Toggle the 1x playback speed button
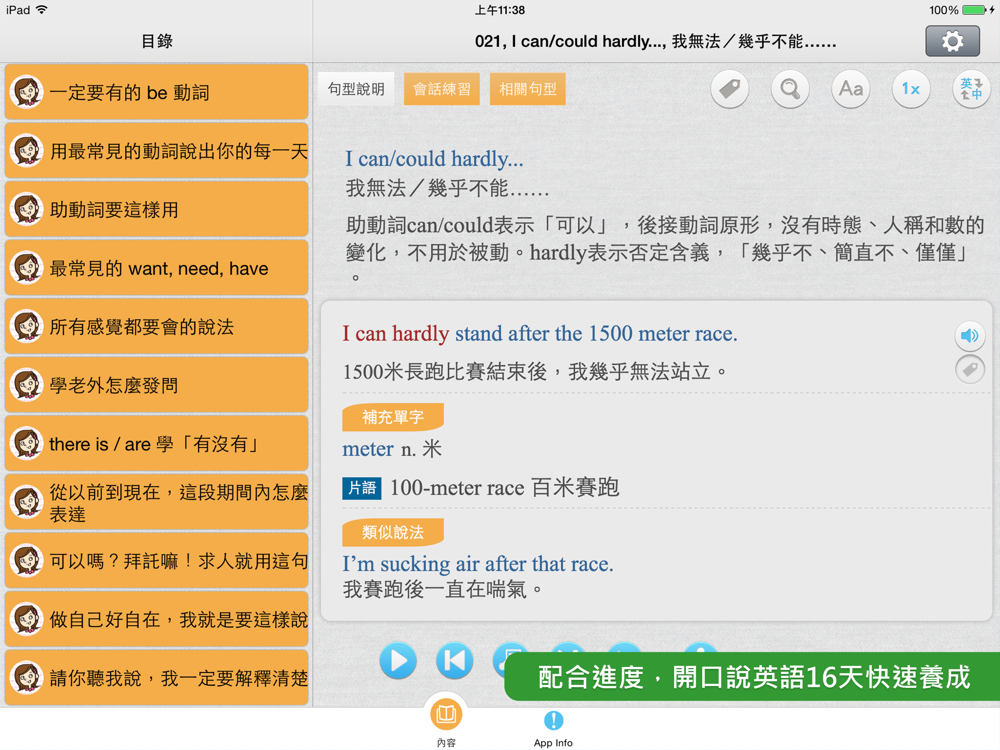 pyautogui.click(x=911, y=89)
